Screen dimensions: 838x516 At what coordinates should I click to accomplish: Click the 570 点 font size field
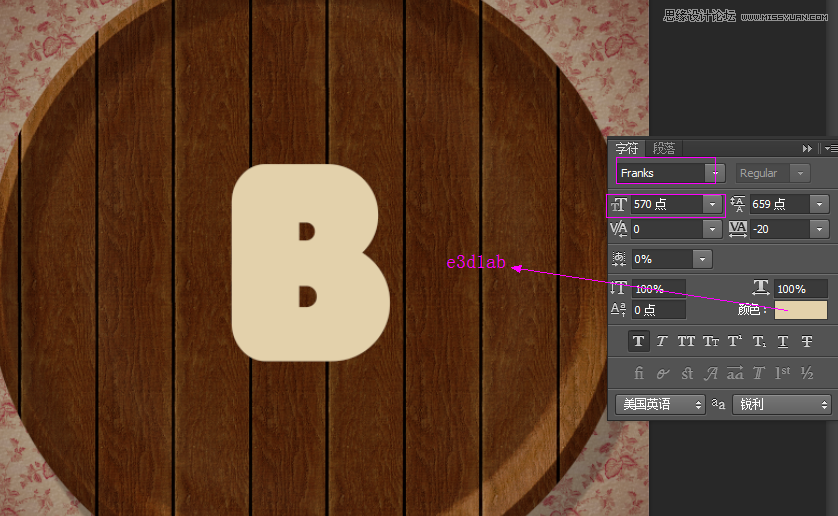pyautogui.click(x=666, y=204)
